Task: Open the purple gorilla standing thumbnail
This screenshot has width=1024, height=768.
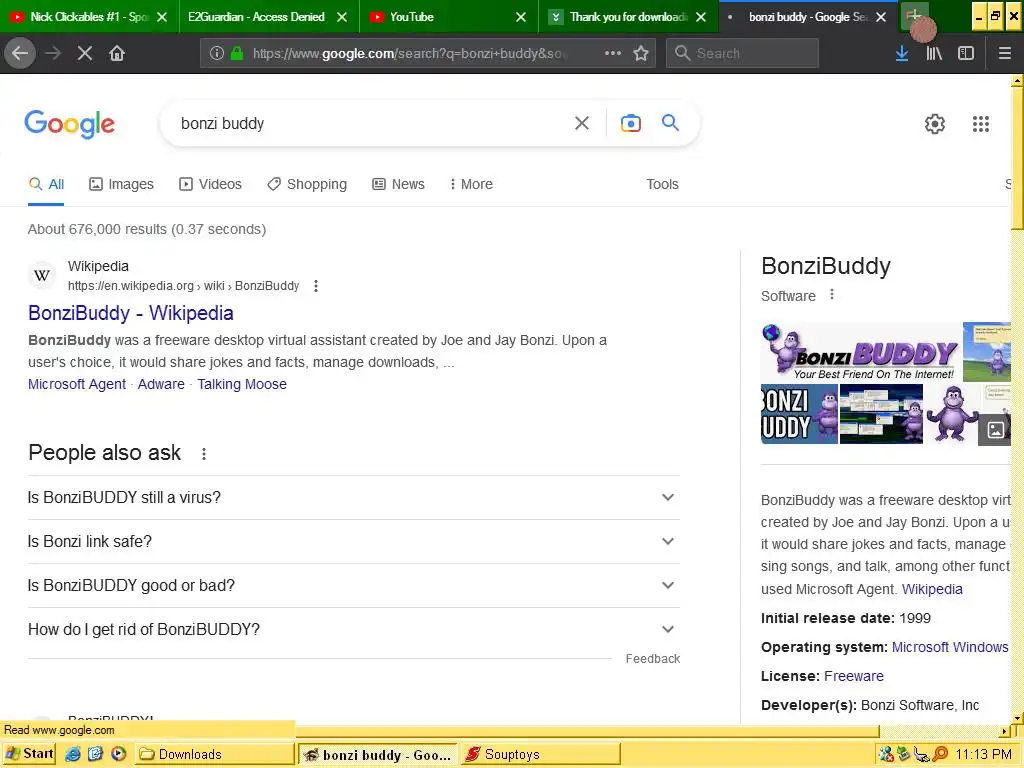Action: [x=952, y=414]
